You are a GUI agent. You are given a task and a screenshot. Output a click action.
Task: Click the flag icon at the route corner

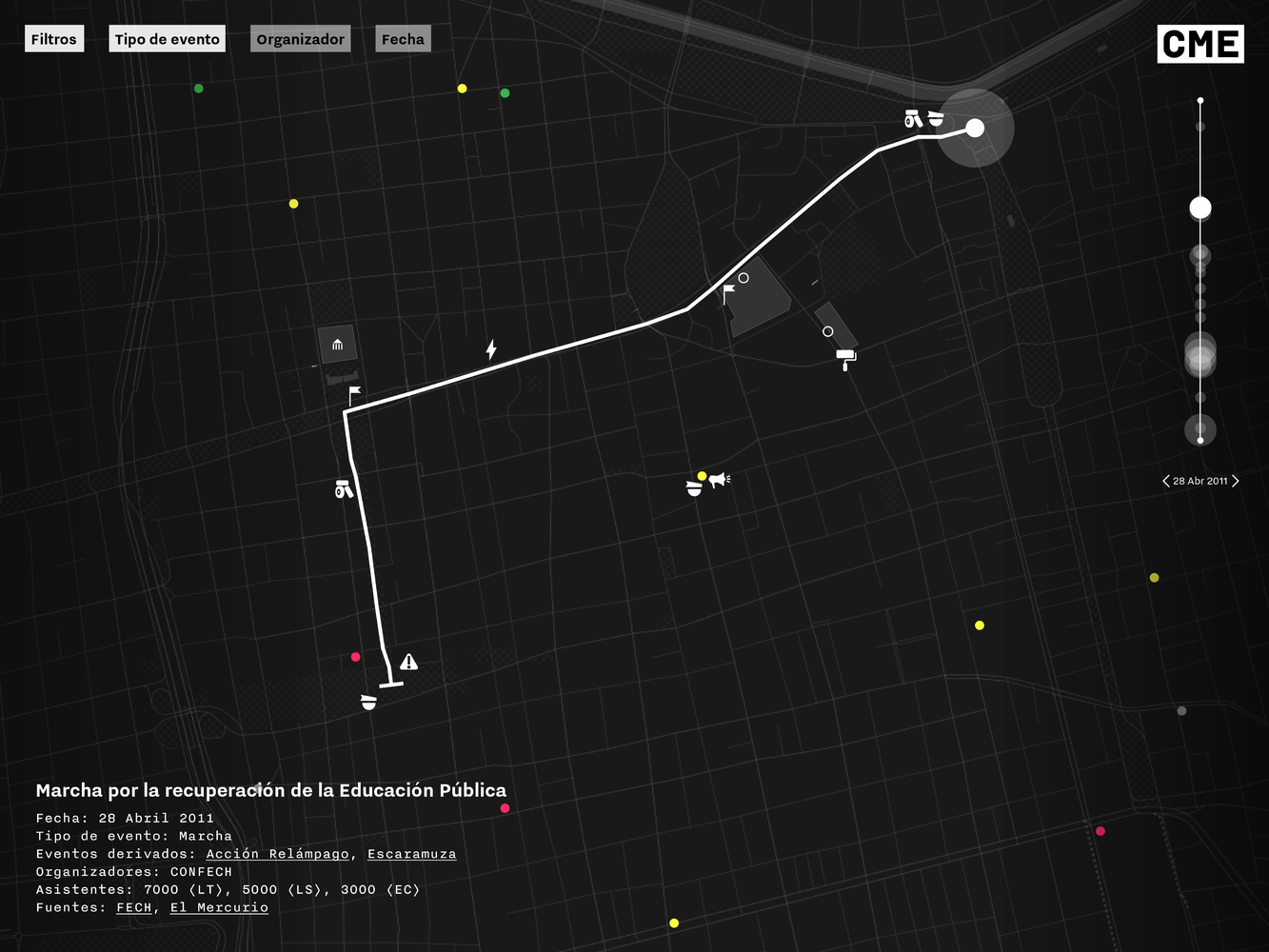click(354, 395)
